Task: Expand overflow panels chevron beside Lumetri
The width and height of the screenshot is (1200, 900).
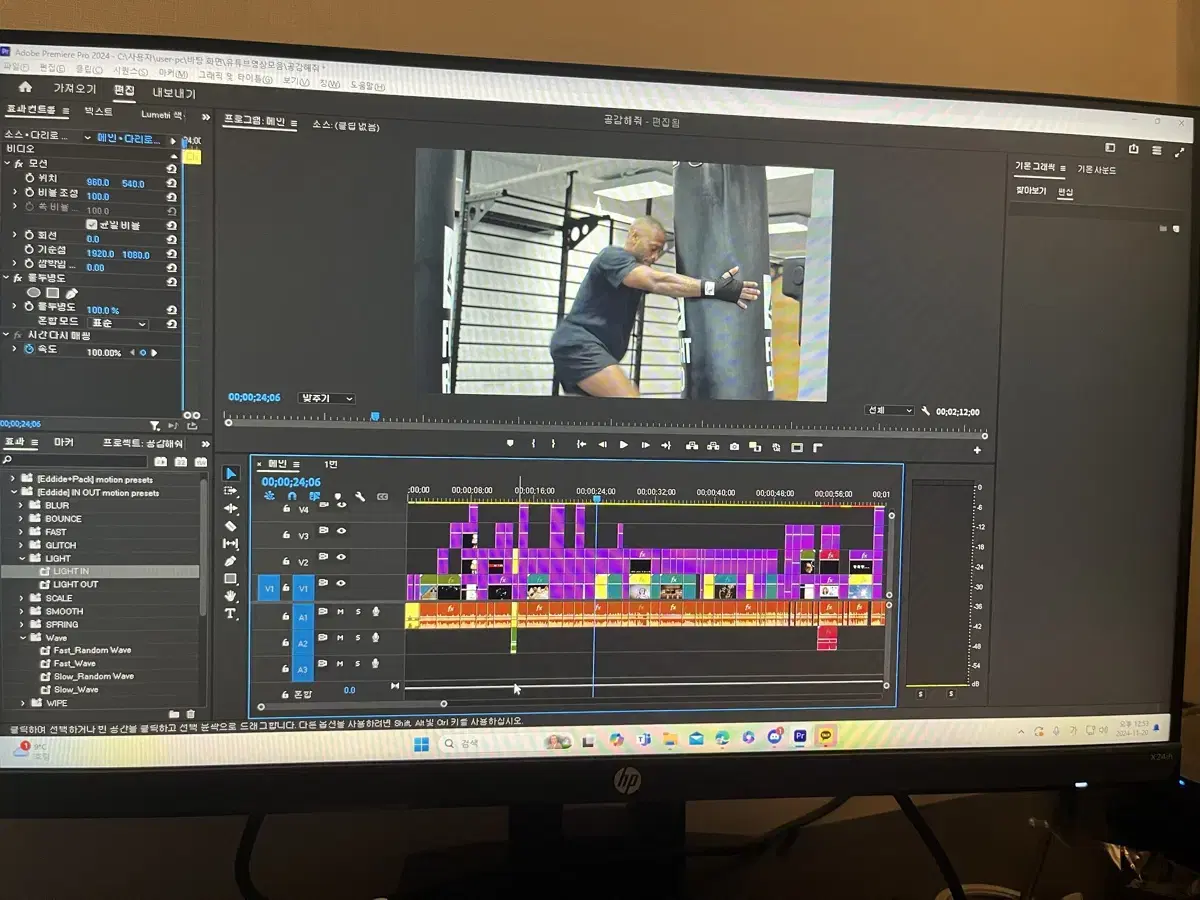Action: 206,116
